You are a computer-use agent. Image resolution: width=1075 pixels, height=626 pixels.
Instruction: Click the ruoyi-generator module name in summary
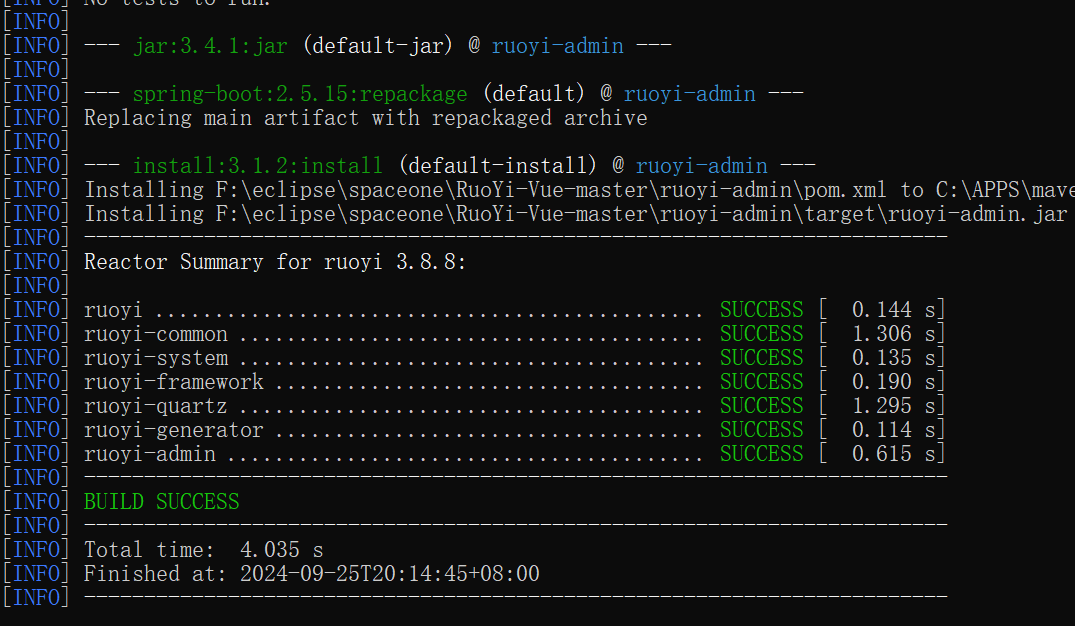(x=173, y=430)
